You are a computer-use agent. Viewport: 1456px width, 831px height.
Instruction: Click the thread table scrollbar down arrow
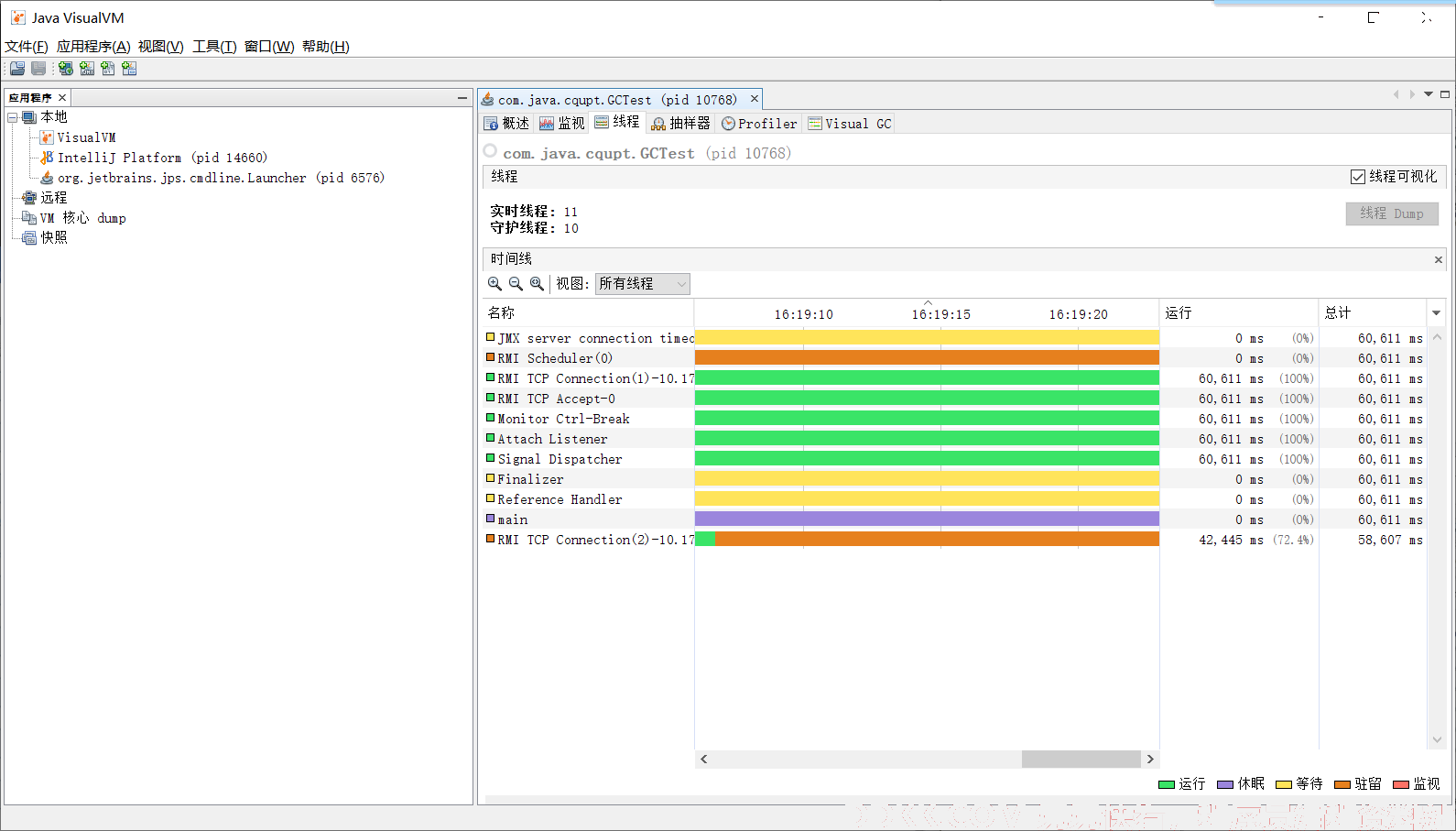[x=1437, y=740]
